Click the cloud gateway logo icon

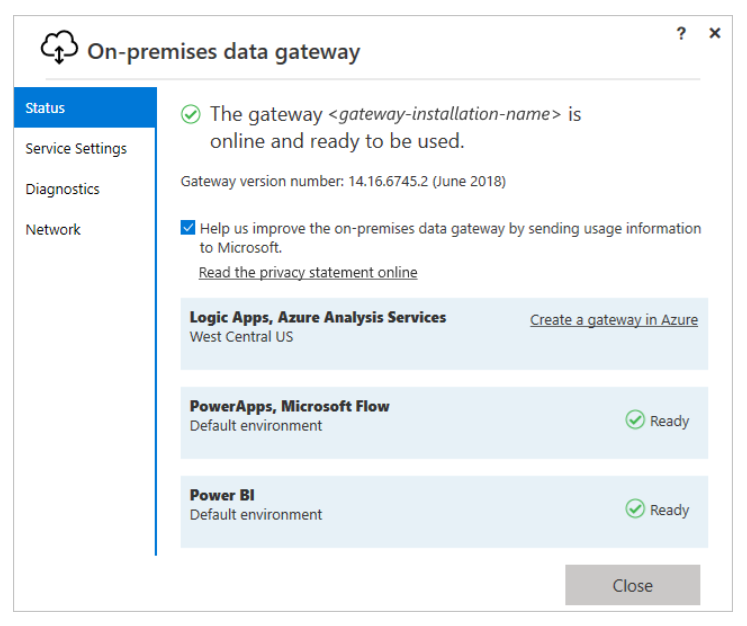tap(59, 47)
